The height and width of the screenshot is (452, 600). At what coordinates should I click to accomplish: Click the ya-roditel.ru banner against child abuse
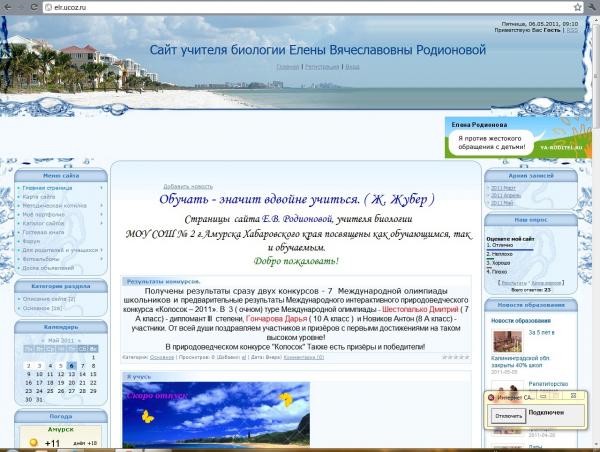[518, 138]
